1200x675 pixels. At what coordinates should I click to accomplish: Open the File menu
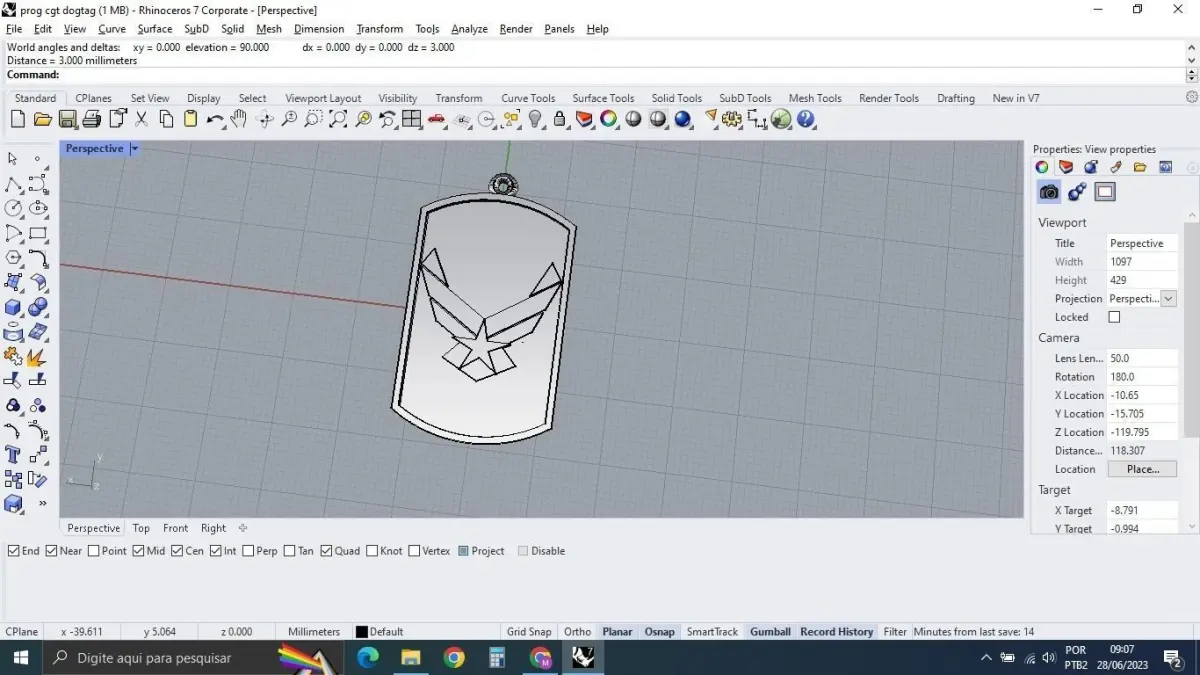14,29
